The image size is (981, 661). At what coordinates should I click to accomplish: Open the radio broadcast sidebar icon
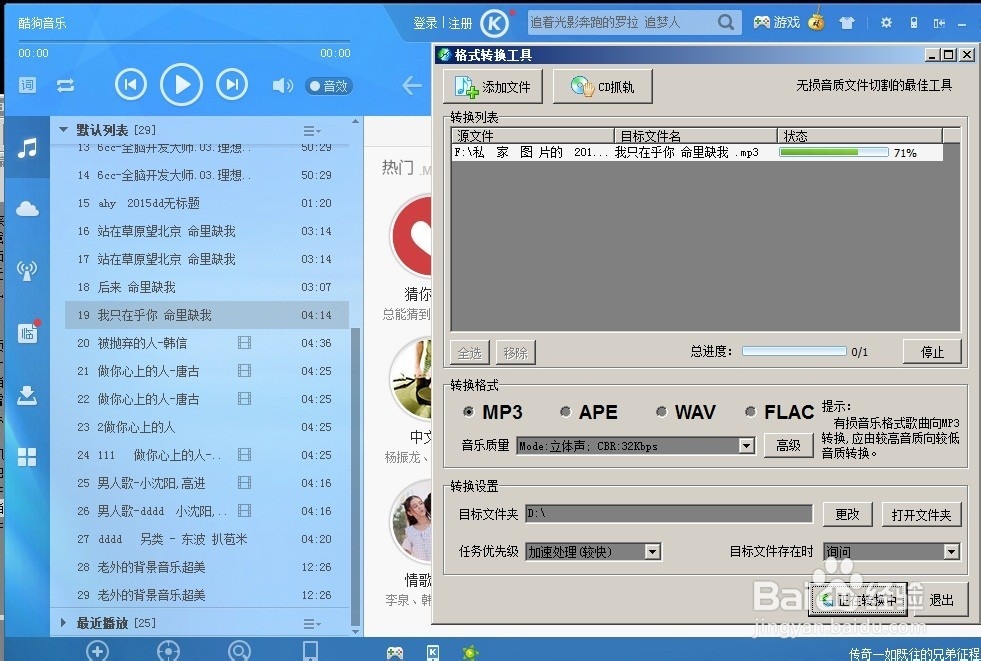(x=27, y=270)
